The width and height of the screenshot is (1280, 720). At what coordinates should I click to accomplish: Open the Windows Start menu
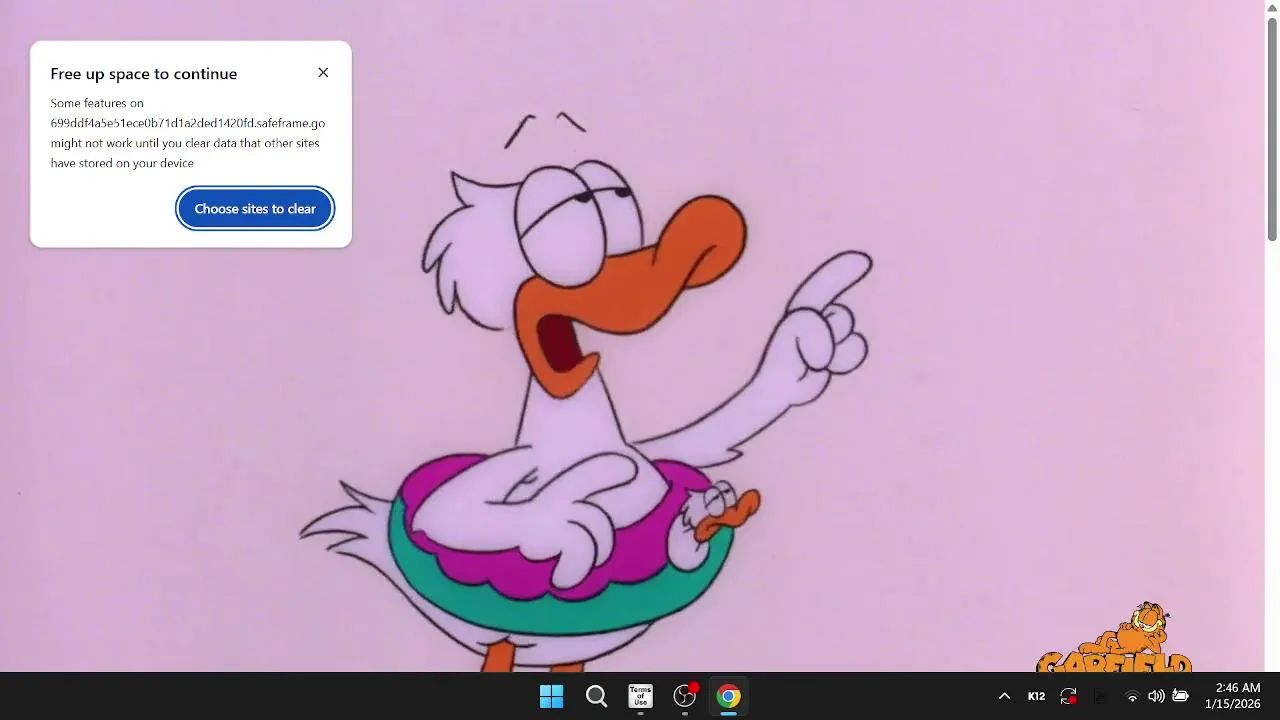[551, 696]
